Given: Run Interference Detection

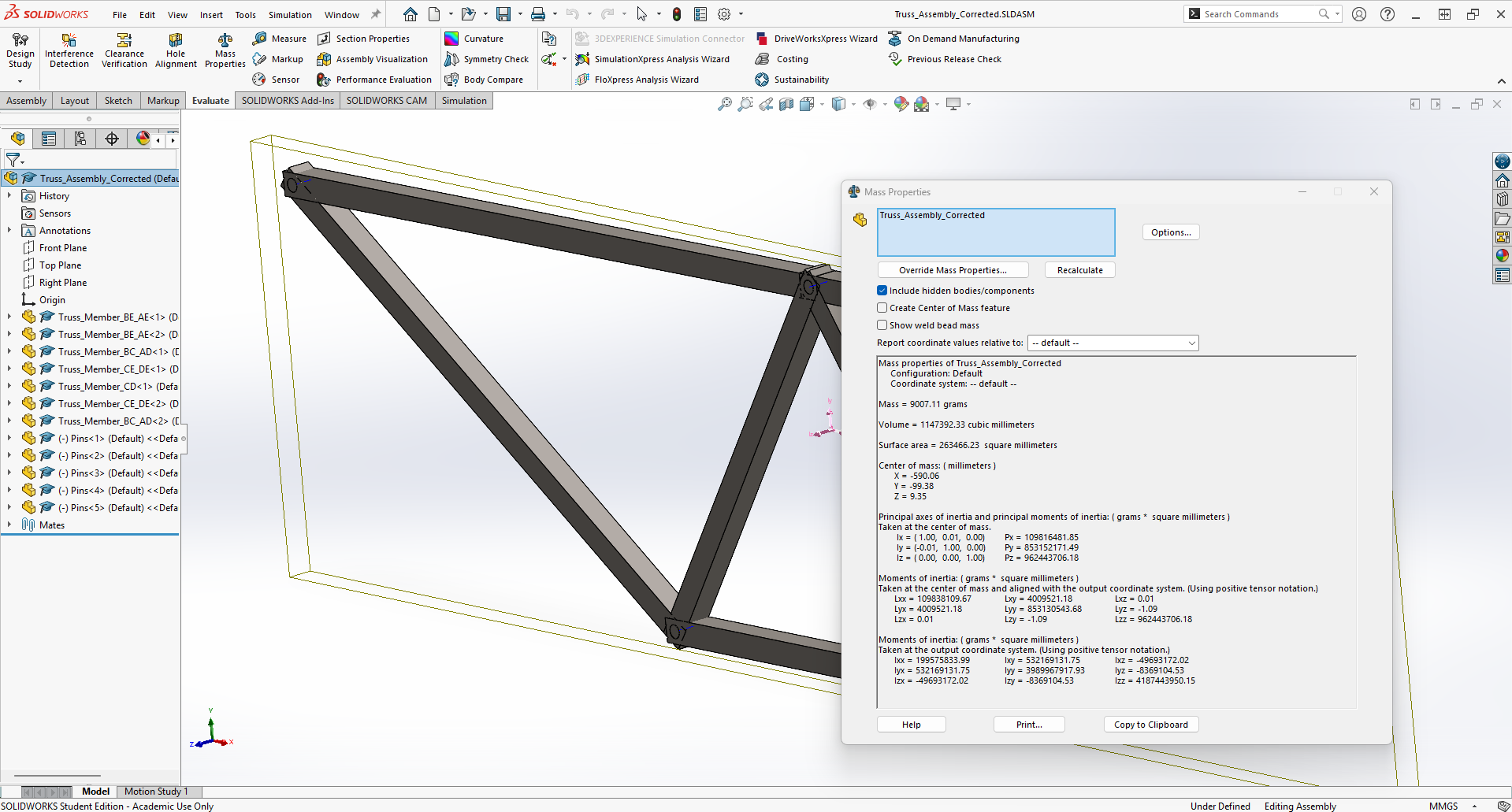Looking at the screenshot, I should (x=69, y=52).
